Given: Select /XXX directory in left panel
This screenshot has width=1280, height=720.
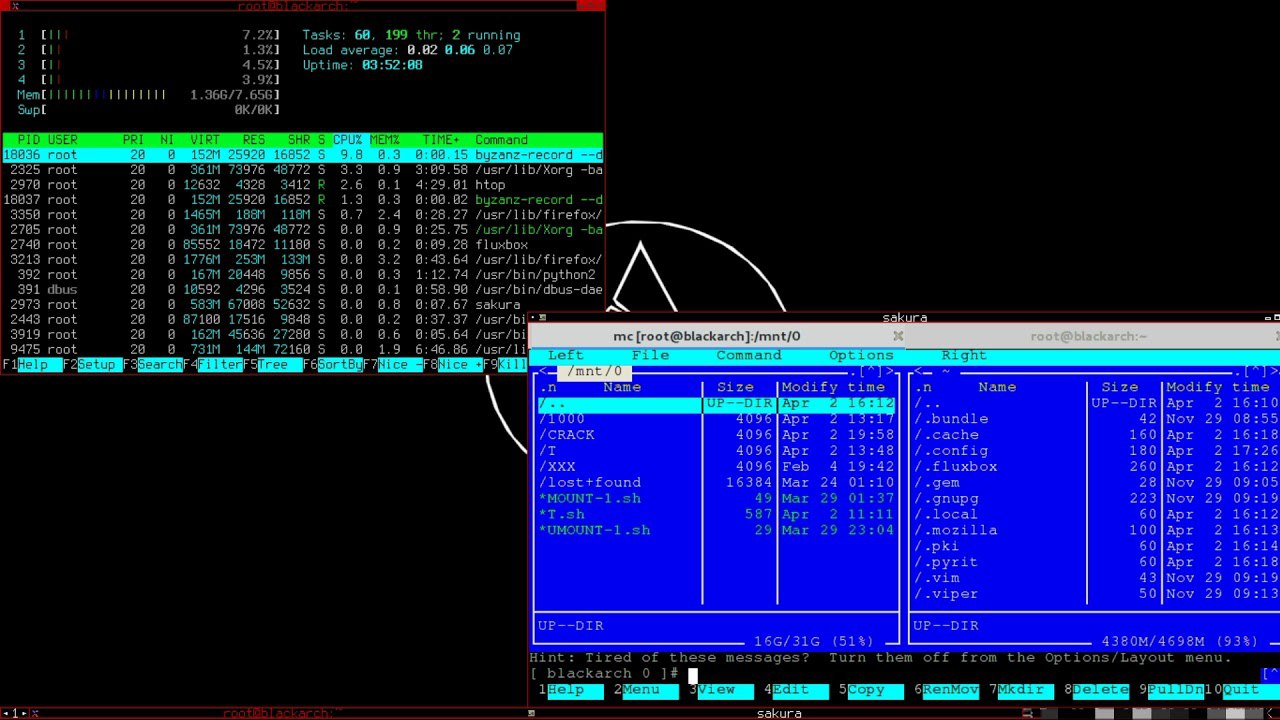Looking at the screenshot, I should (717, 467).
